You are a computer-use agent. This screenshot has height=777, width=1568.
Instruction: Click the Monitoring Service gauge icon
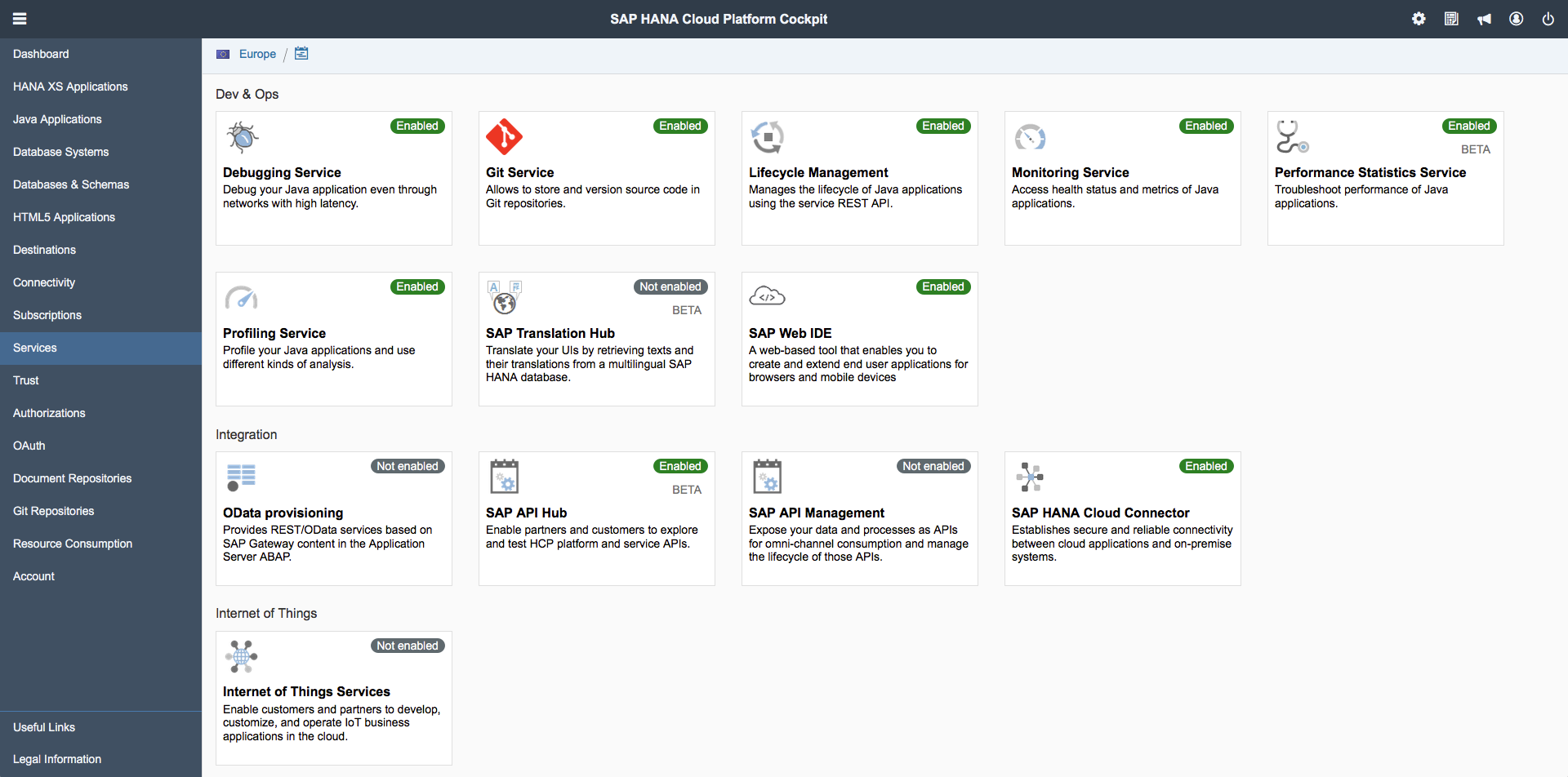pos(1031,137)
